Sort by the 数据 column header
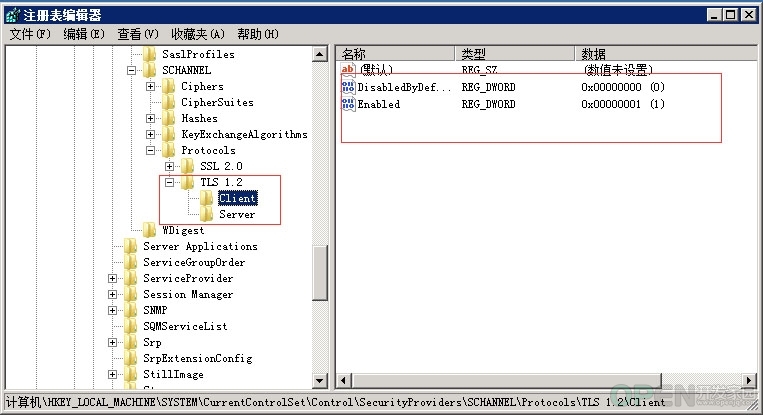The image size is (763, 415). click(x=666, y=54)
